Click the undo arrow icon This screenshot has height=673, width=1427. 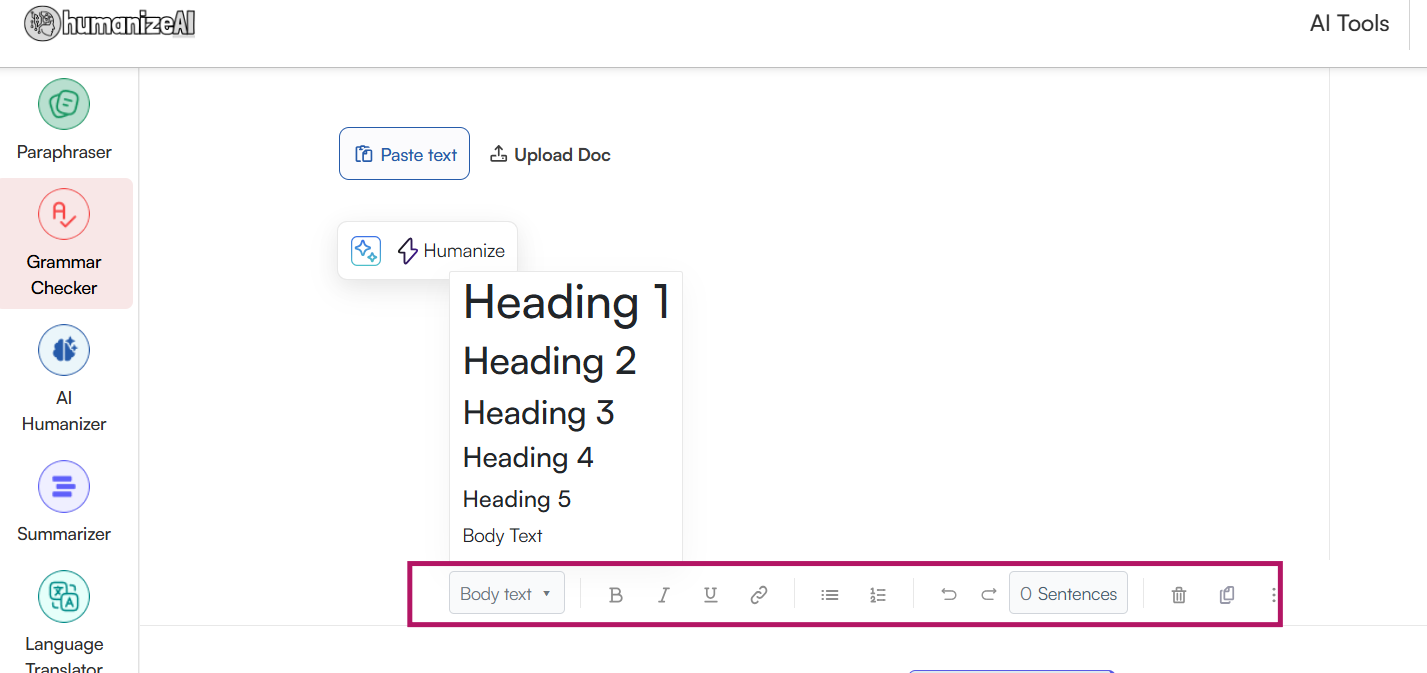click(x=948, y=595)
